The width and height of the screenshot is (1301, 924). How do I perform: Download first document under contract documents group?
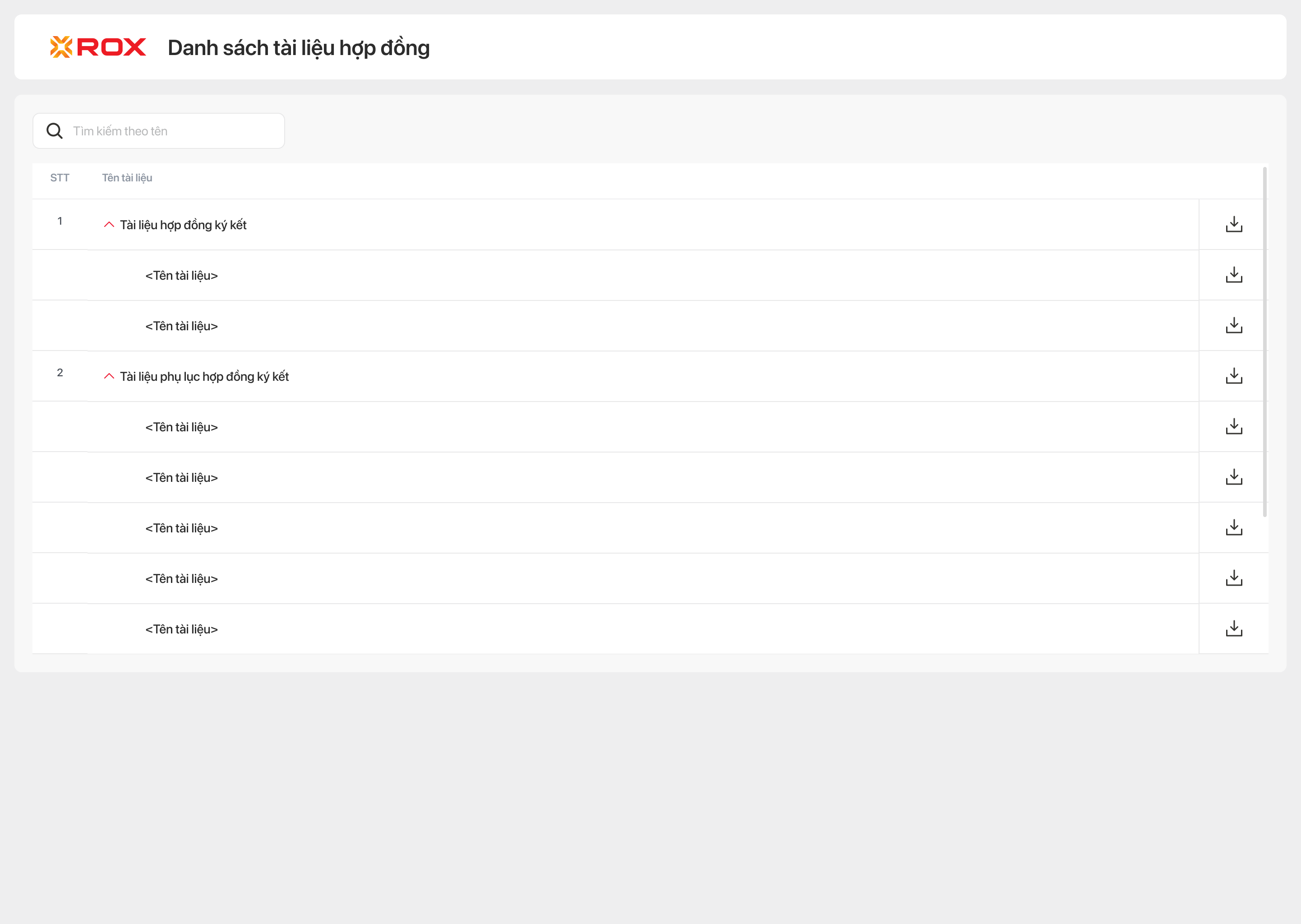pos(1233,275)
